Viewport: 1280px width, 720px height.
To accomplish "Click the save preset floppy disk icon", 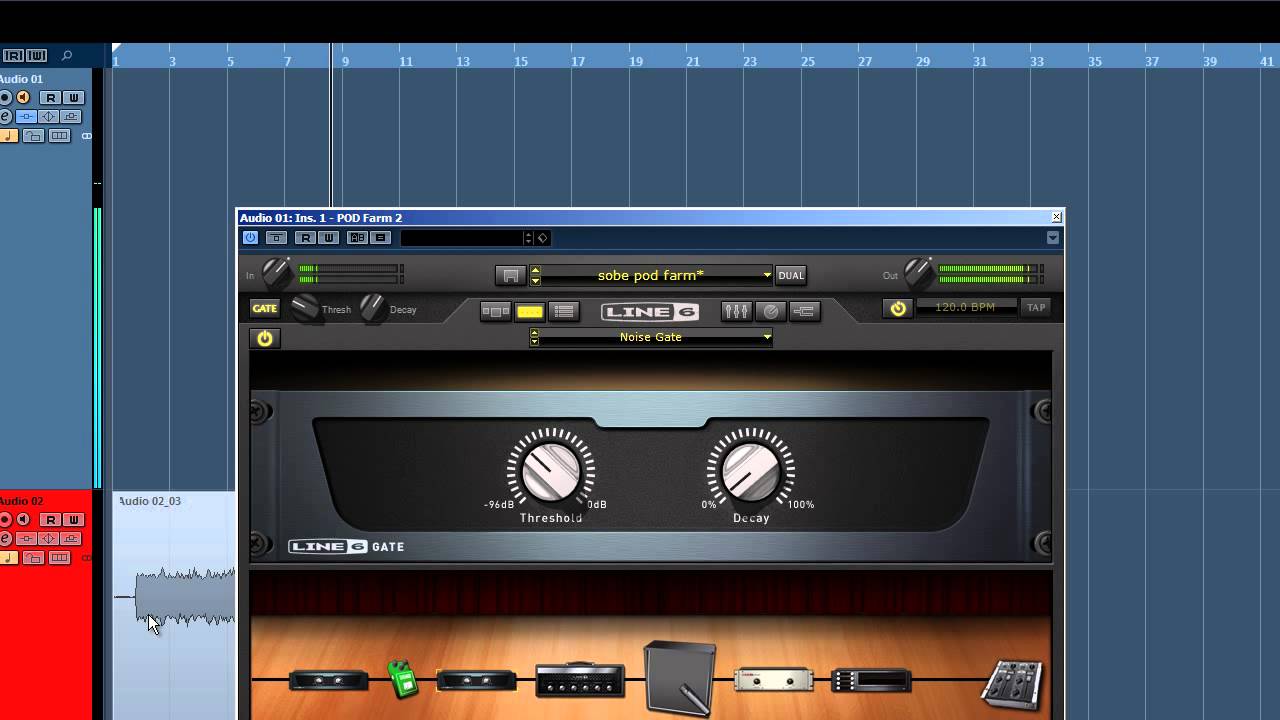I will pyautogui.click(x=510, y=275).
